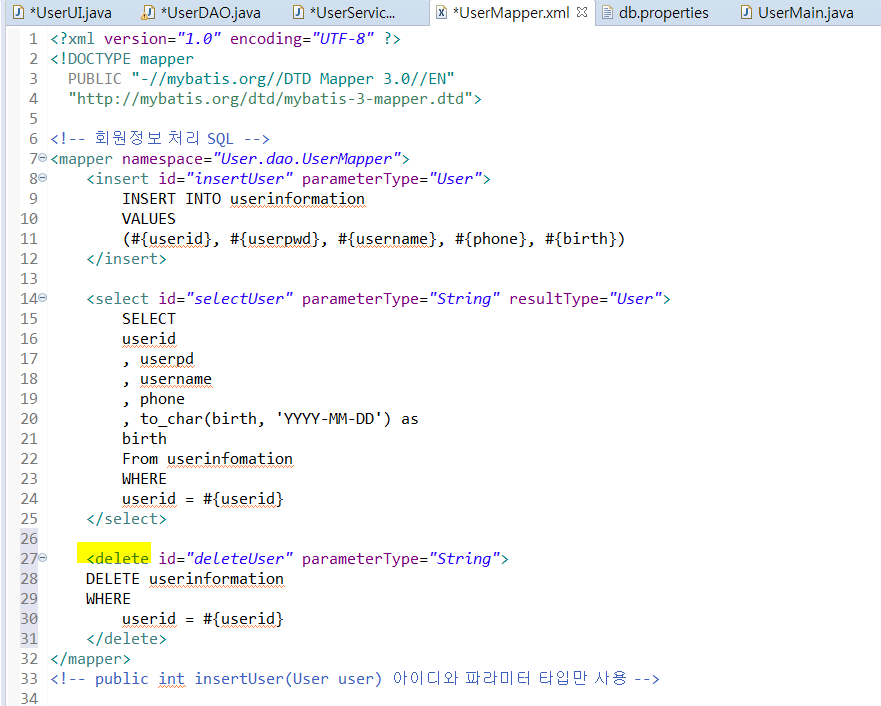This screenshot has width=881, height=706.
Task: Click the VALUES keyword on line 10
Action: (149, 219)
